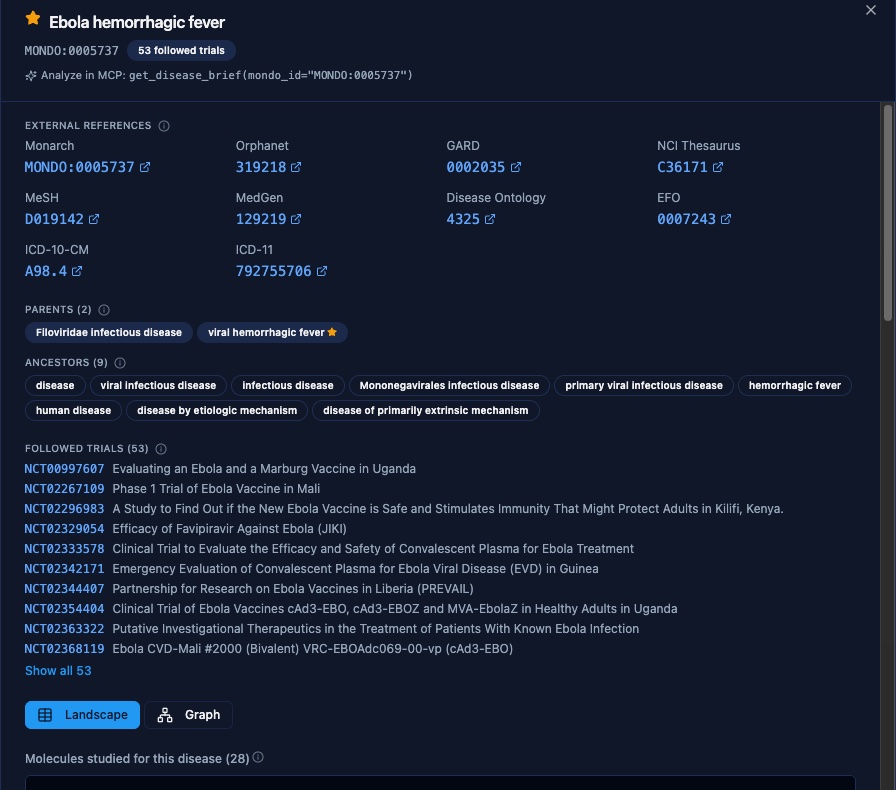Image resolution: width=896 pixels, height=790 pixels.
Task: Follow the MONDO:0005737 Monarch link
Action: coord(79,167)
